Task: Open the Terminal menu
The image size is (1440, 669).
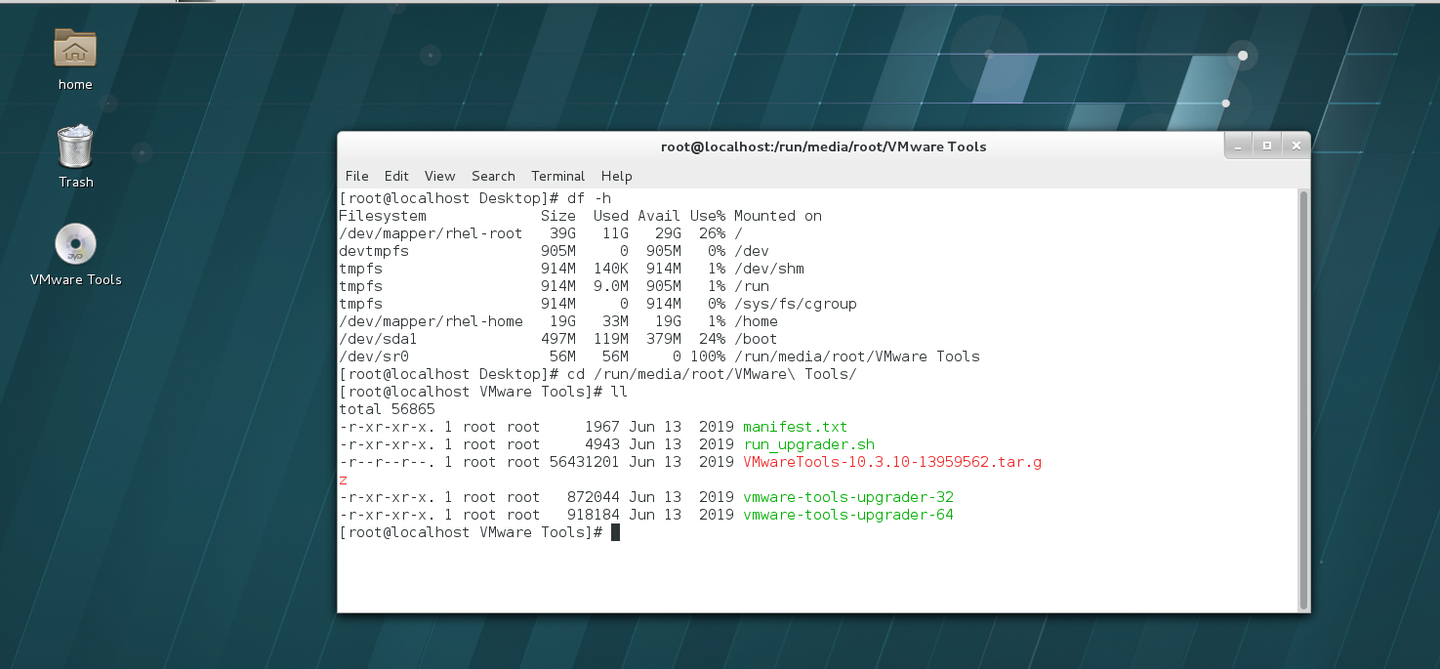Action: coord(557,176)
